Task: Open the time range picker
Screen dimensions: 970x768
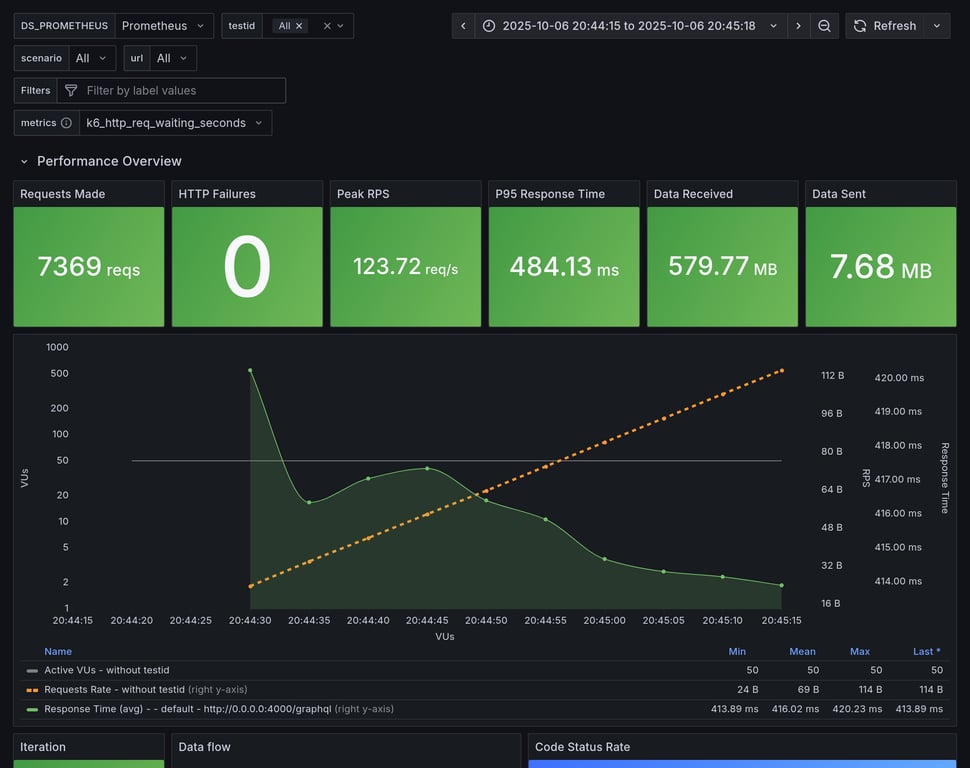Action: point(631,26)
